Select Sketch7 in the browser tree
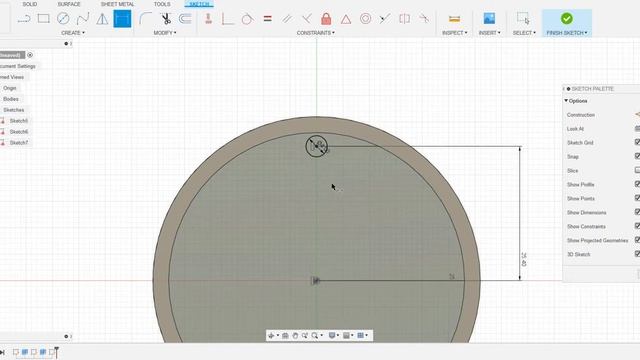Image resolution: width=640 pixels, height=360 pixels. pos(19,143)
